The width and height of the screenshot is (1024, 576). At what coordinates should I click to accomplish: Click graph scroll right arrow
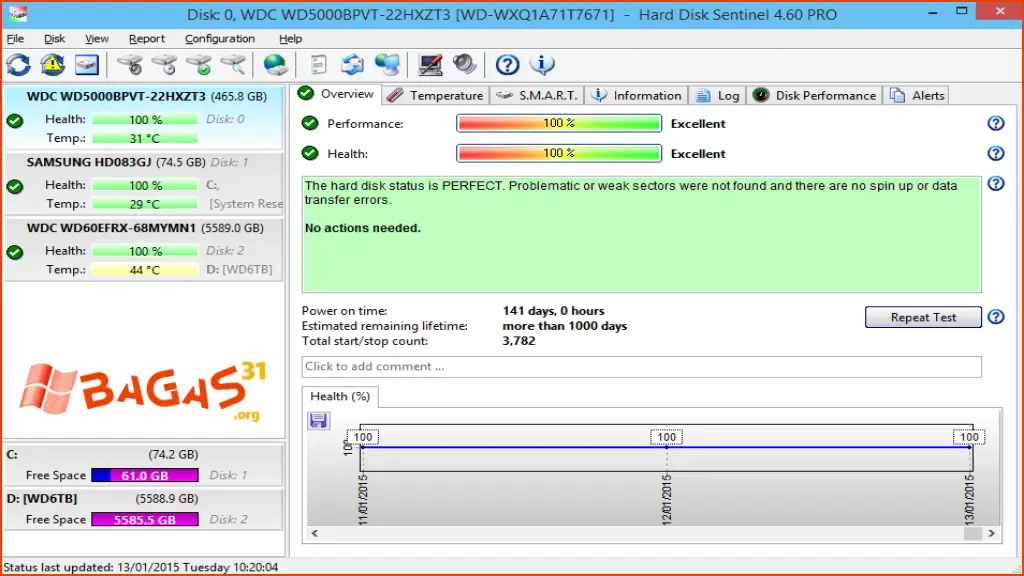pyautogui.click(x=991, y=534)
